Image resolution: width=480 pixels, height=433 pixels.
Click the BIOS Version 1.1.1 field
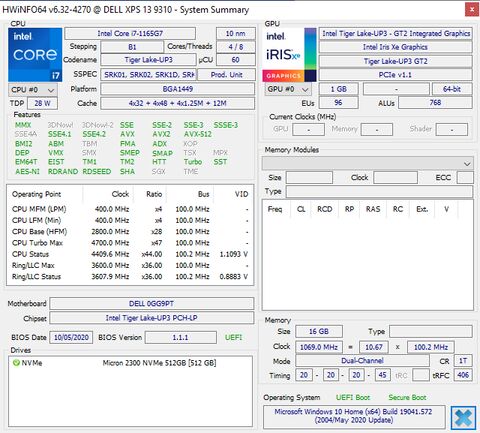[180, 337]
